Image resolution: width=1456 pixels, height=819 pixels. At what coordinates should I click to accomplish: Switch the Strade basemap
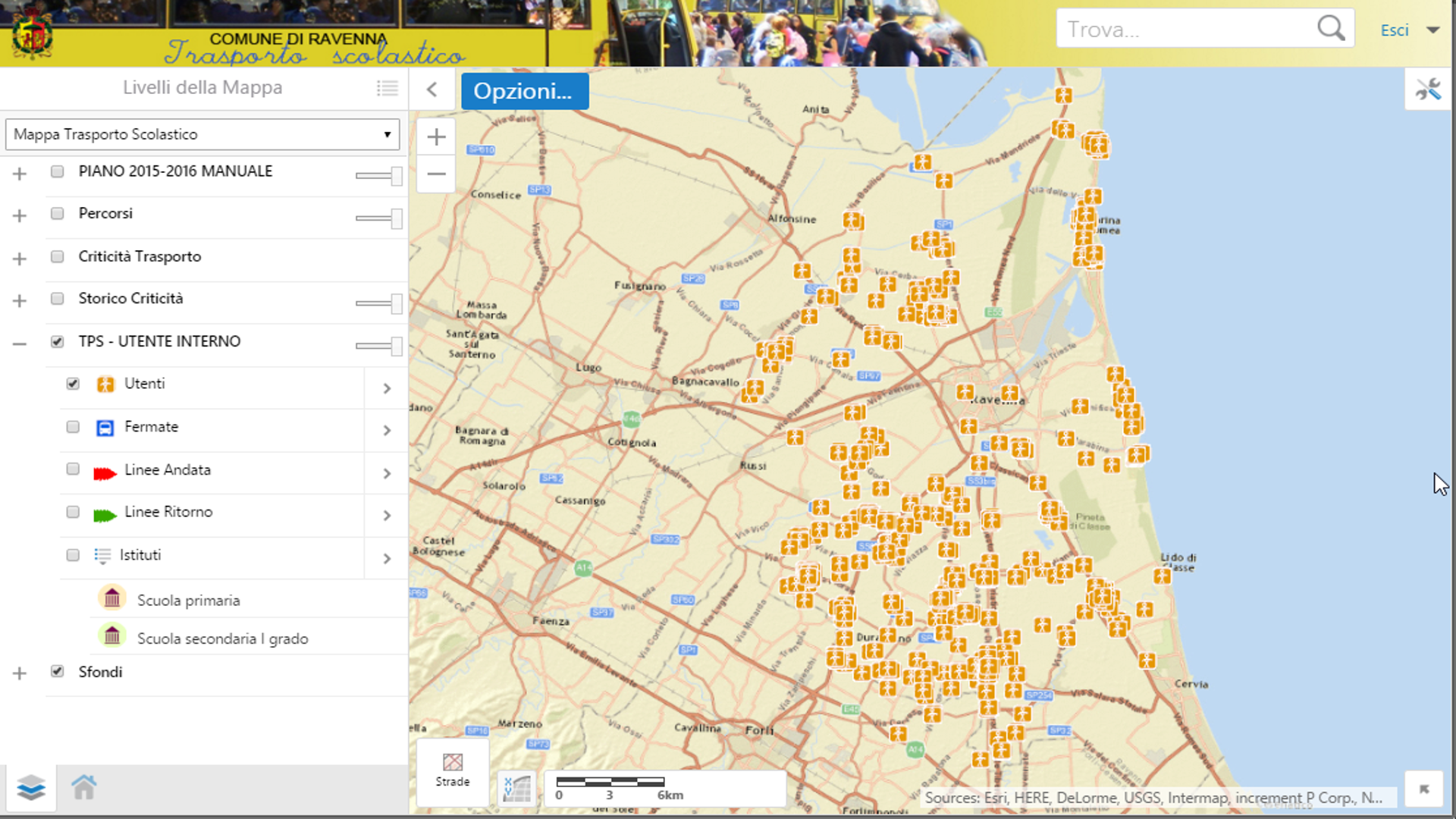point(453,772)
